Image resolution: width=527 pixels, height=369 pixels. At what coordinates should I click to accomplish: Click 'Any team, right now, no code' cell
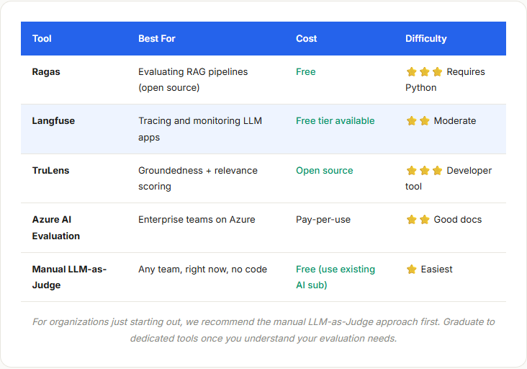pos(203,269)
